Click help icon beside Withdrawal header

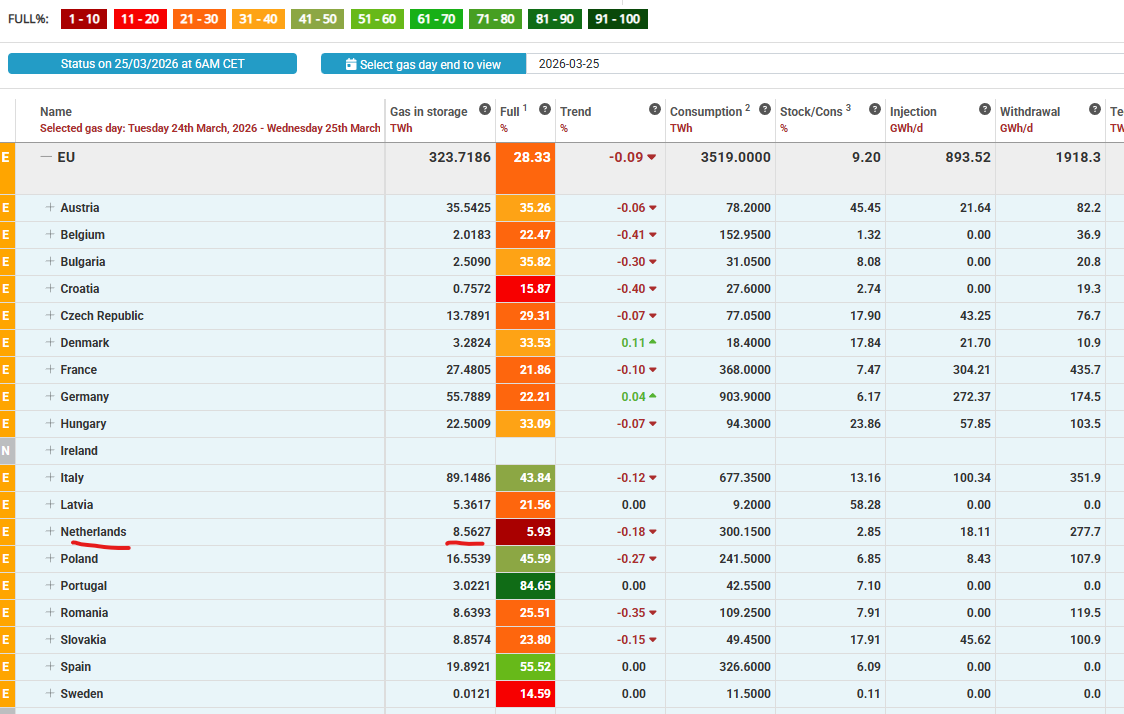point(1095,109)
